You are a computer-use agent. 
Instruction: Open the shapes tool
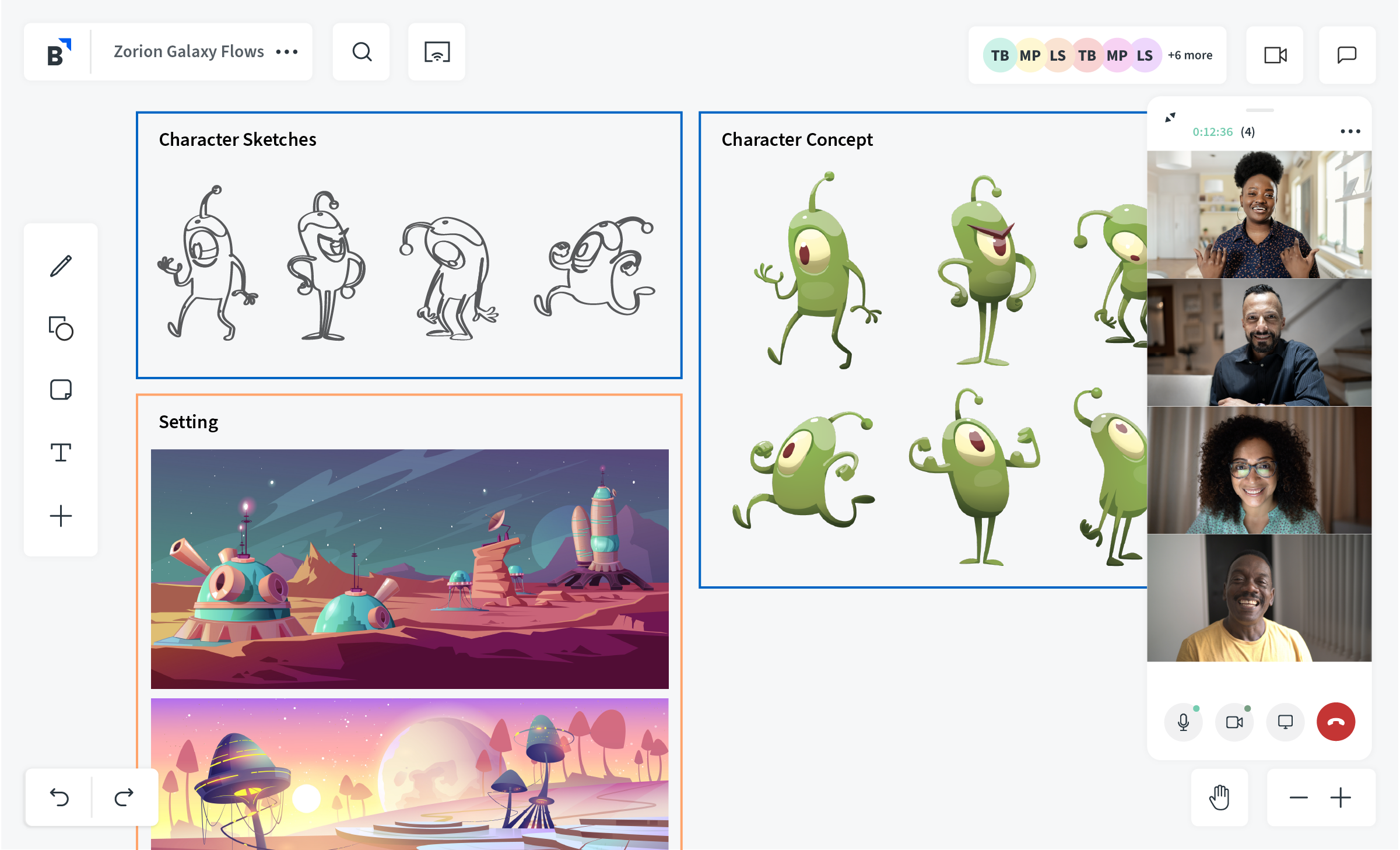pos(61,330)
